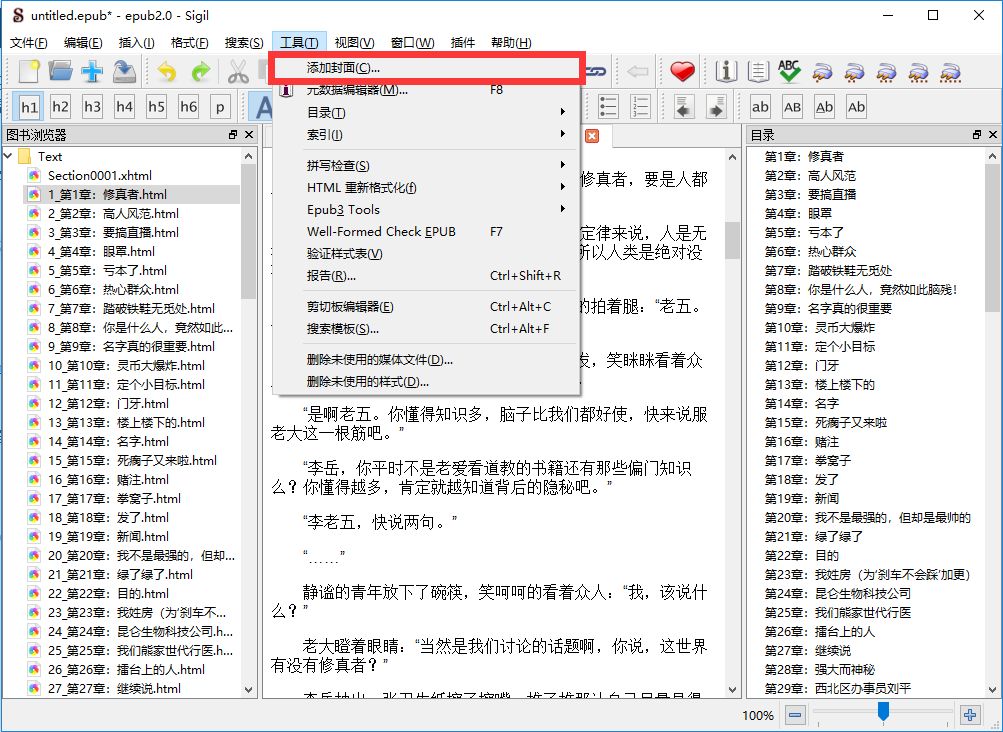Collapse the Text folder in book browser

click(x=8, y=156)
